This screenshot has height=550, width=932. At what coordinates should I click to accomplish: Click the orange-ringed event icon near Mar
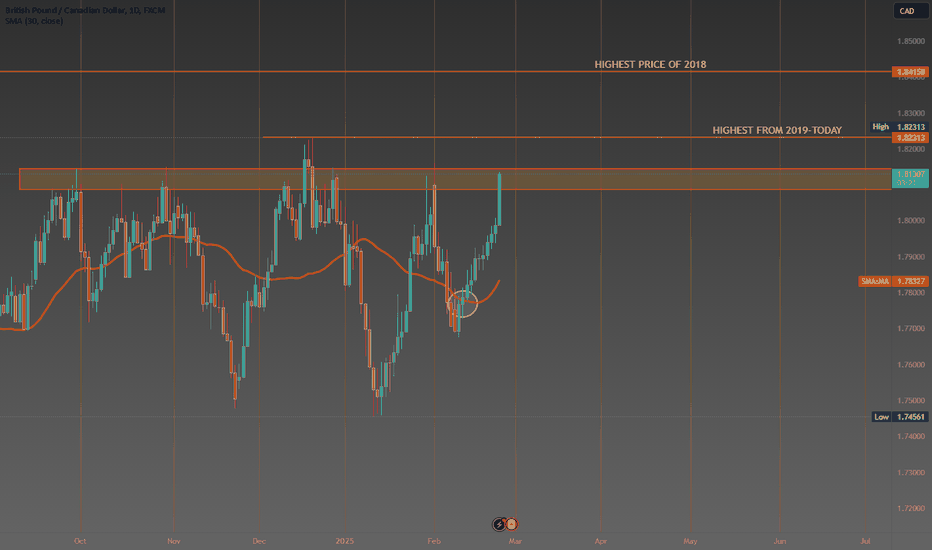(511, 524)
